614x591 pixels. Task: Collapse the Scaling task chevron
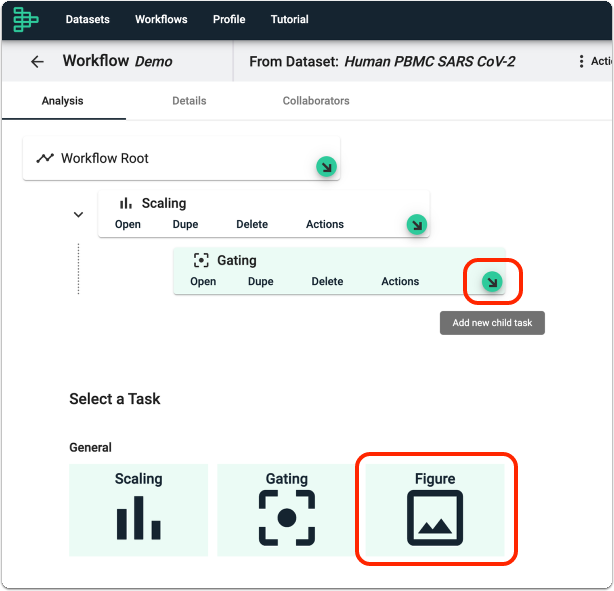78,215
